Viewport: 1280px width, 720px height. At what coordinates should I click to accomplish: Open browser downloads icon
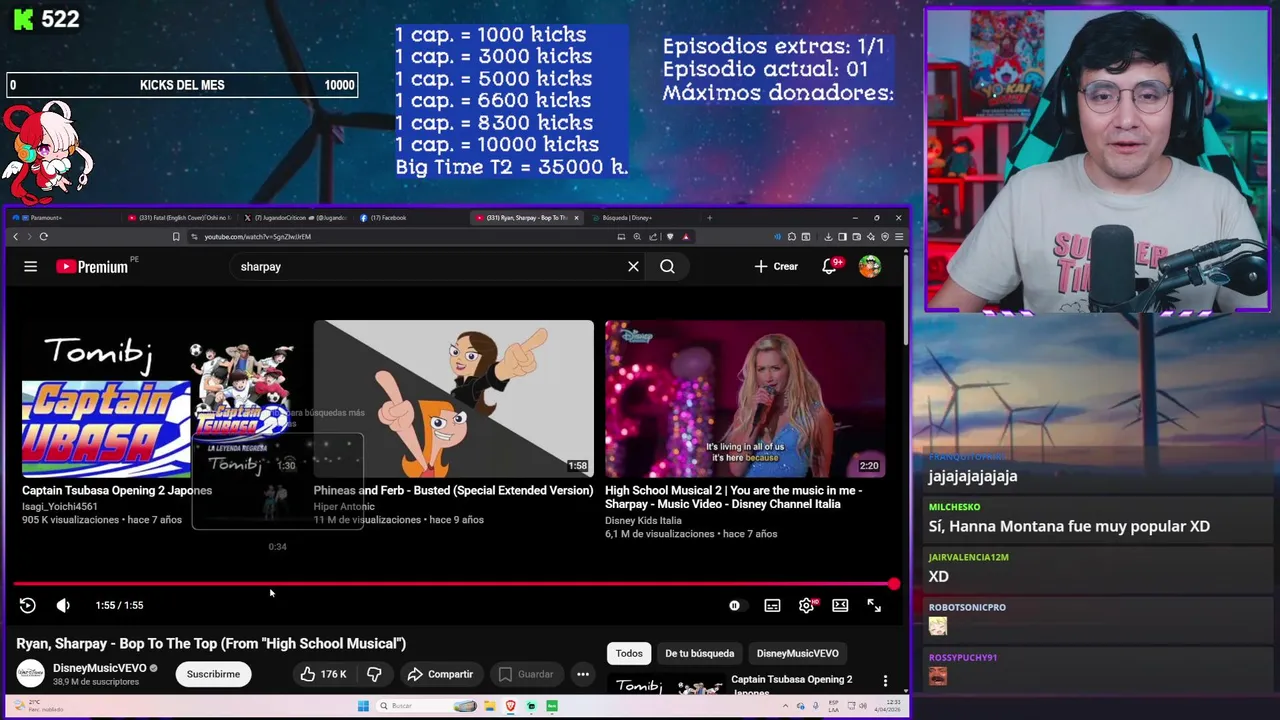[828, 237]
